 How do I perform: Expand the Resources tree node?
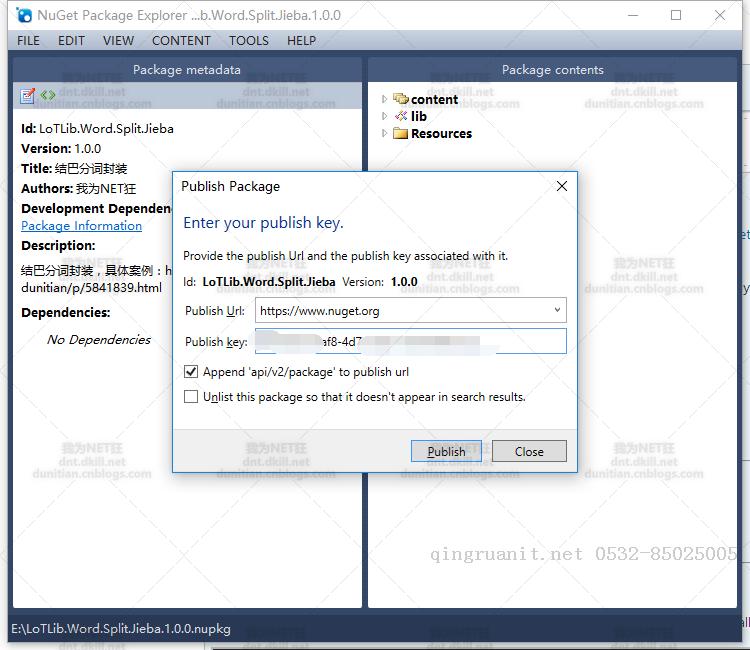(x=385, y=133)
